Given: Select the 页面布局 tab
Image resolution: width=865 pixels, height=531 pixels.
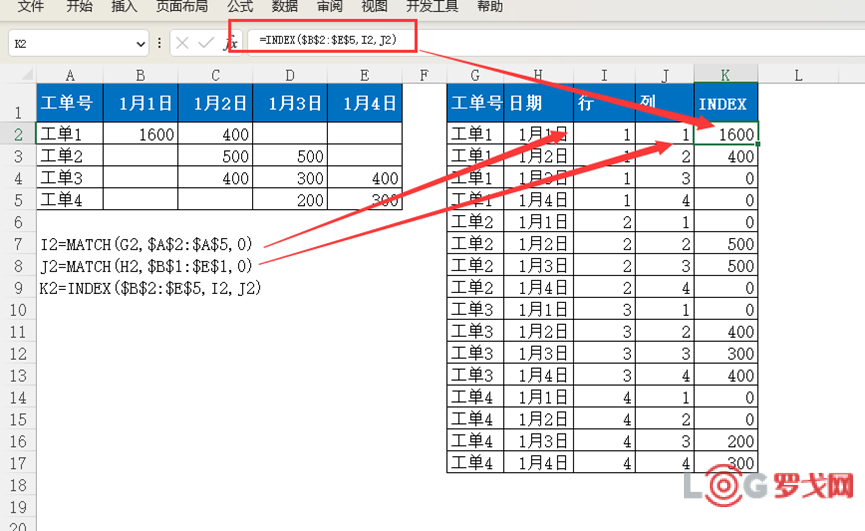Looking at the screenshot, I should 182,6.
